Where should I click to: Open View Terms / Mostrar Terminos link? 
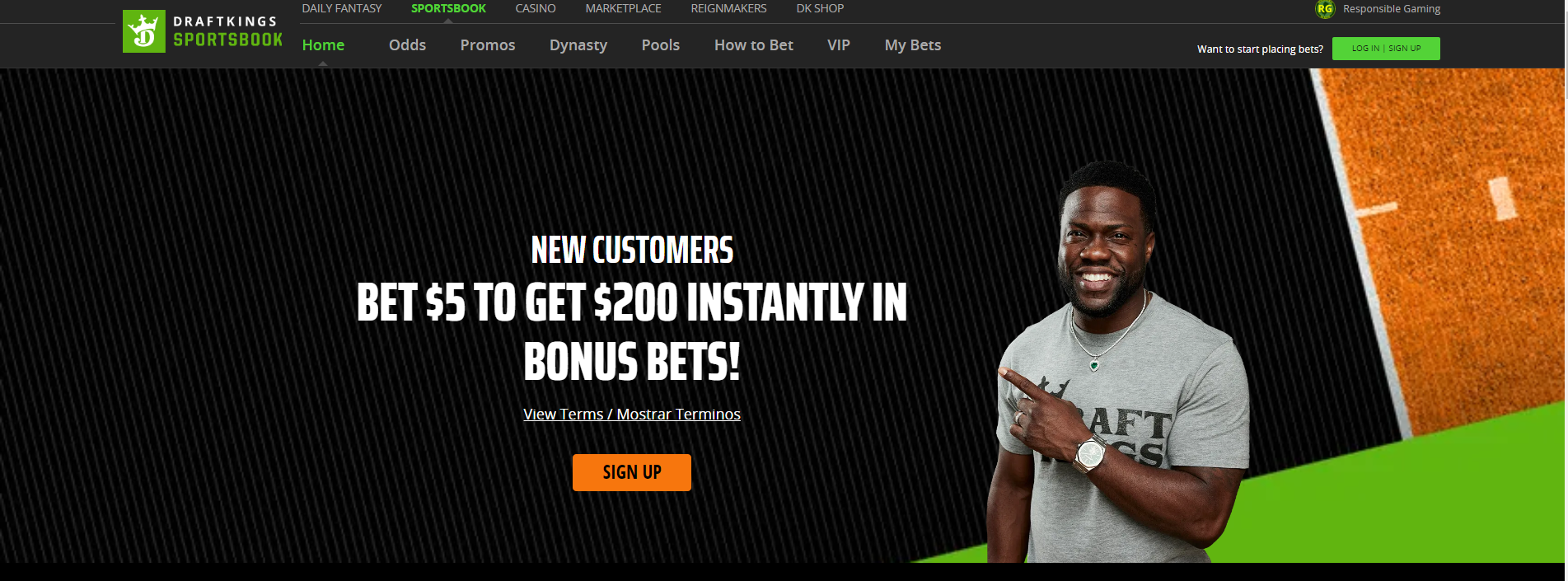pyautogui.click(x=632, y=415)
